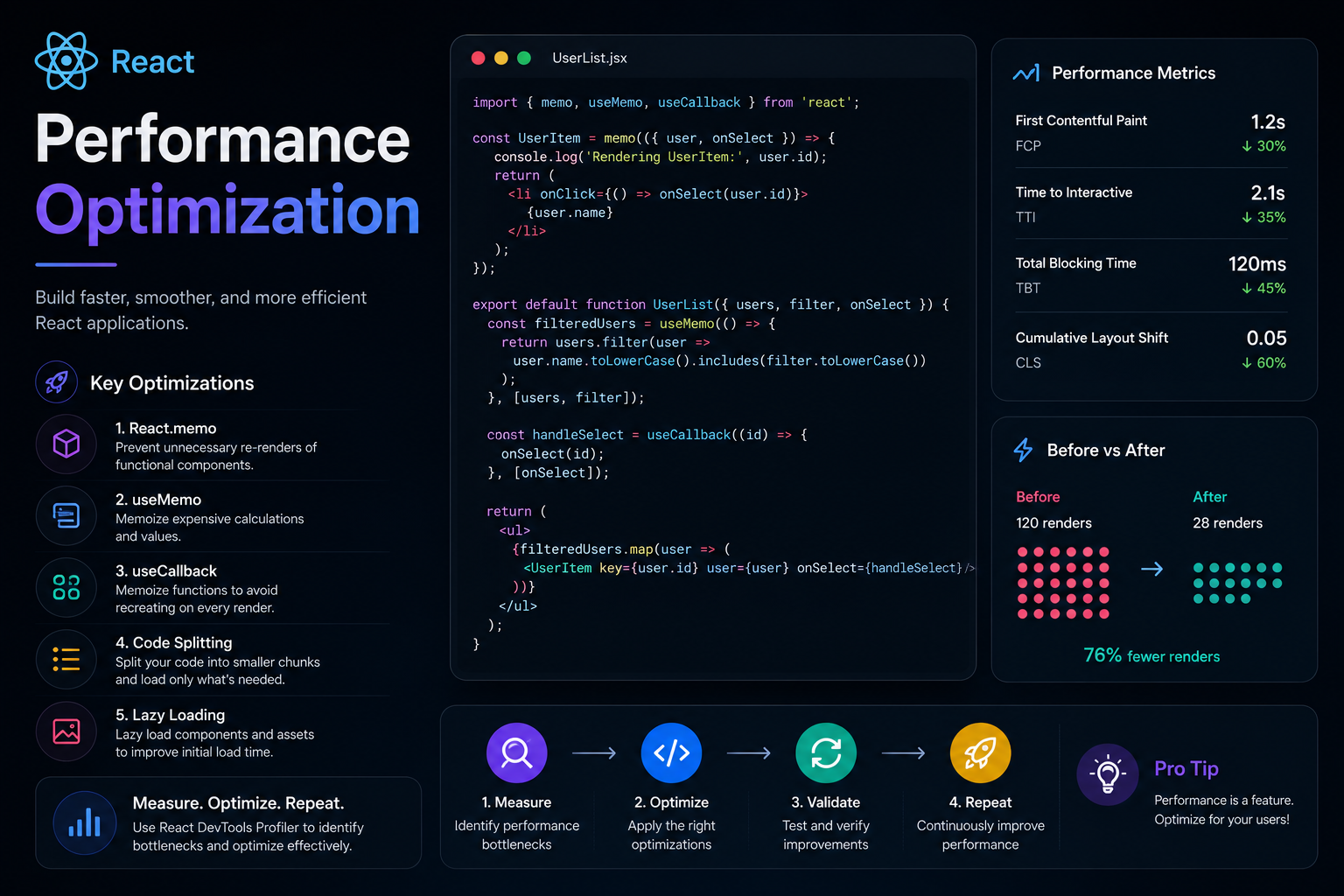
Task: Click the Code Splitting bullet-list icon
Action: [66, 659]
